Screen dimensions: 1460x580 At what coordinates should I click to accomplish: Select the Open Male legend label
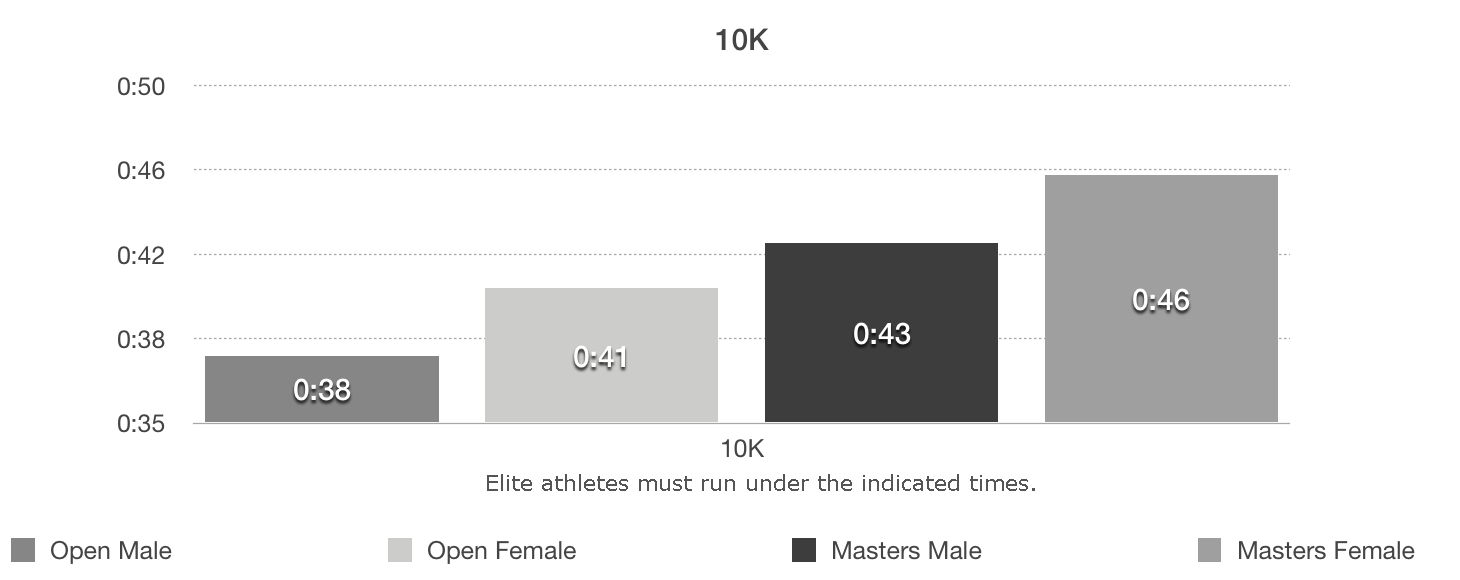pos(111,551)
